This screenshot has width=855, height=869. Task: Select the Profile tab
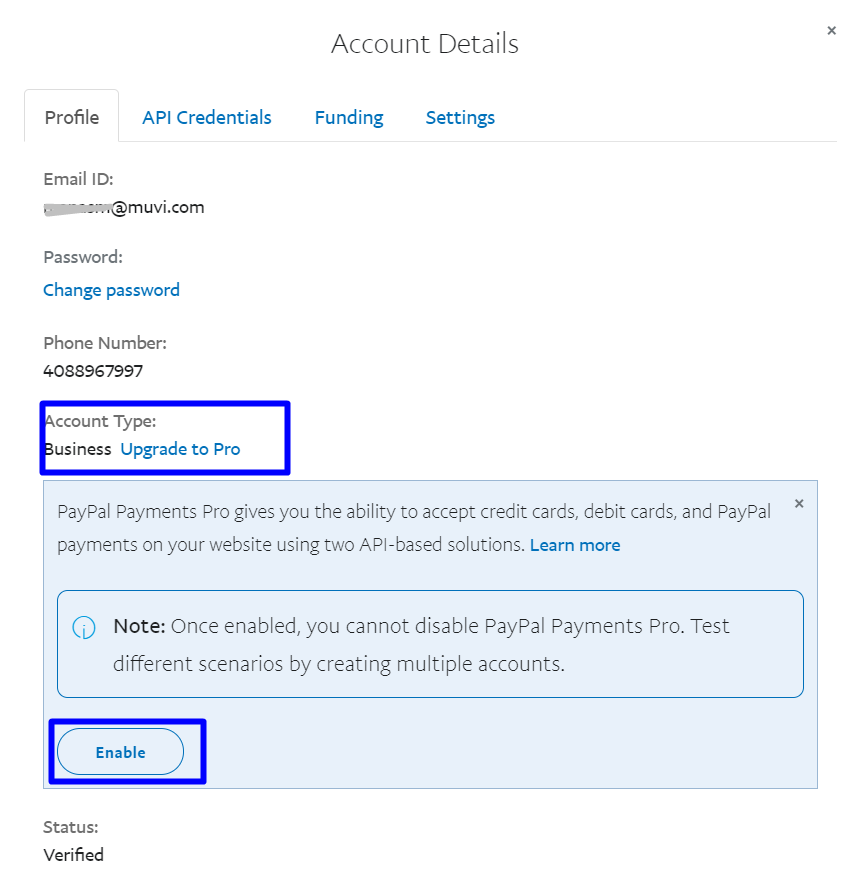coord(71,117)
